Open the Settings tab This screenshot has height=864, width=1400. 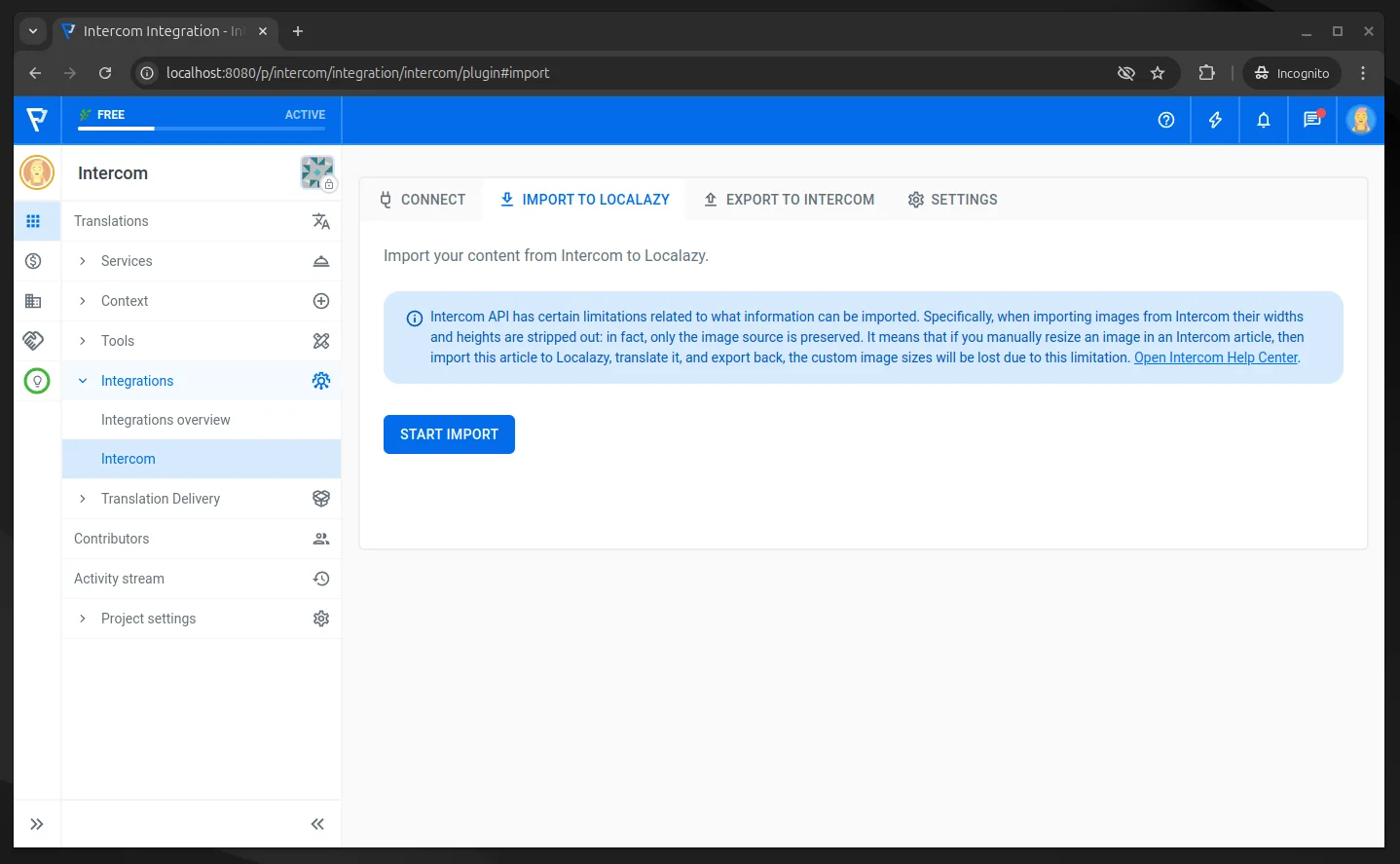tap(952, 200)
